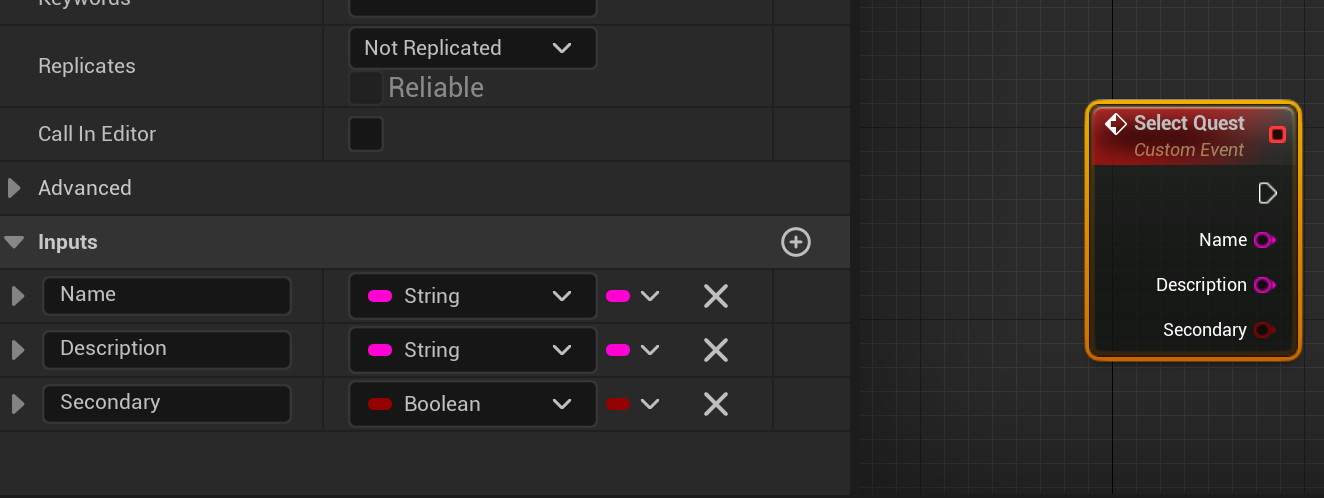Expand the Advanced section
Viewport: 1324px width, 498px height.
coord(15,188)
